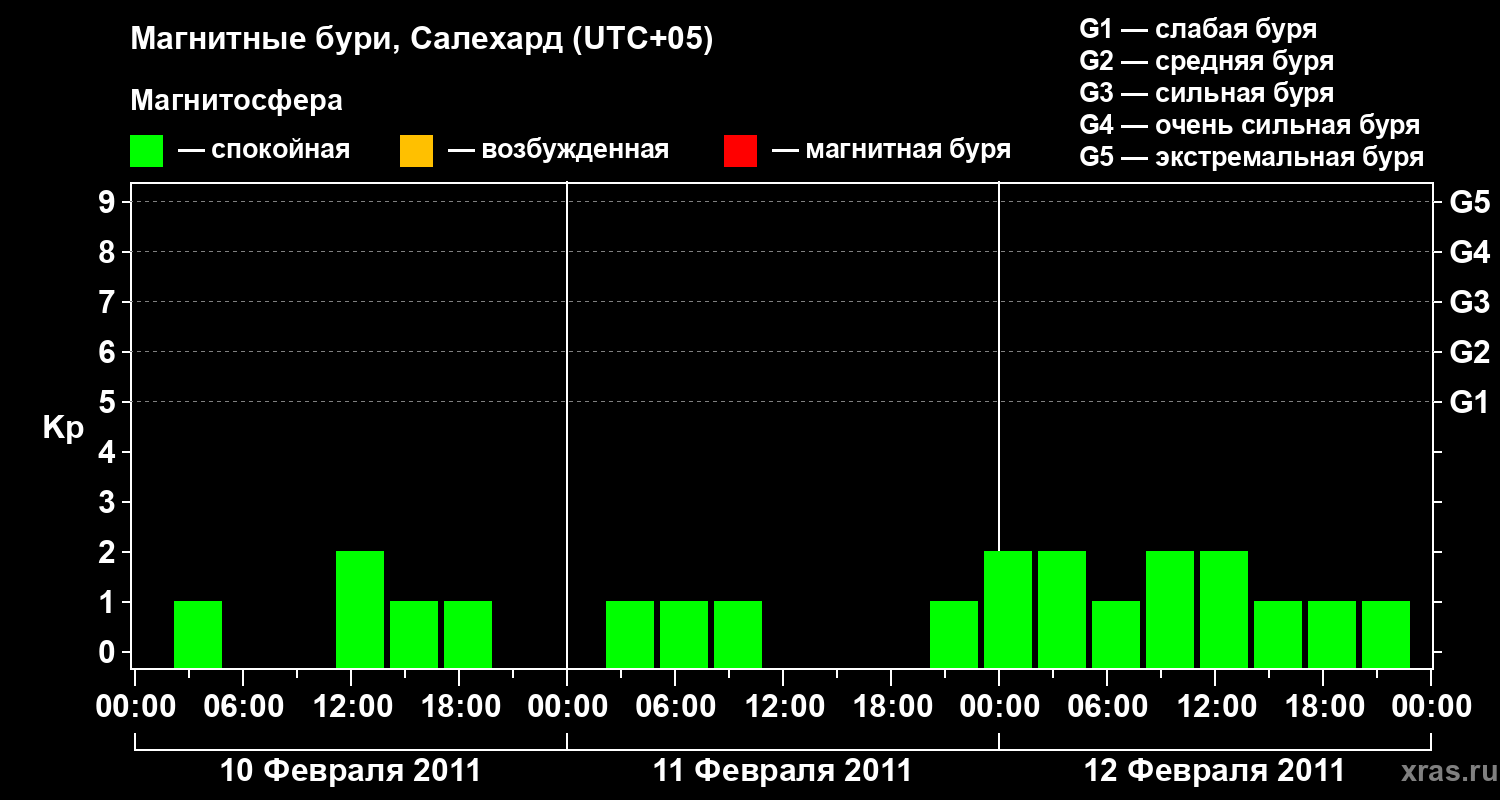Click the '12 Февраля 2011' date label
The width and height of the screenshot is (1500, 800).
coord(1215,771)
